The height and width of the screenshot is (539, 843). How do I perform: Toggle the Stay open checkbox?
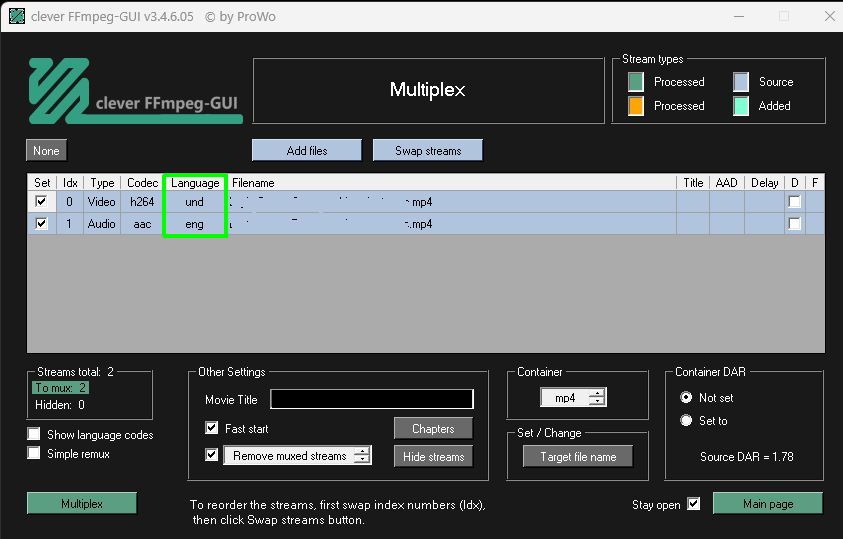coord(694,504)
